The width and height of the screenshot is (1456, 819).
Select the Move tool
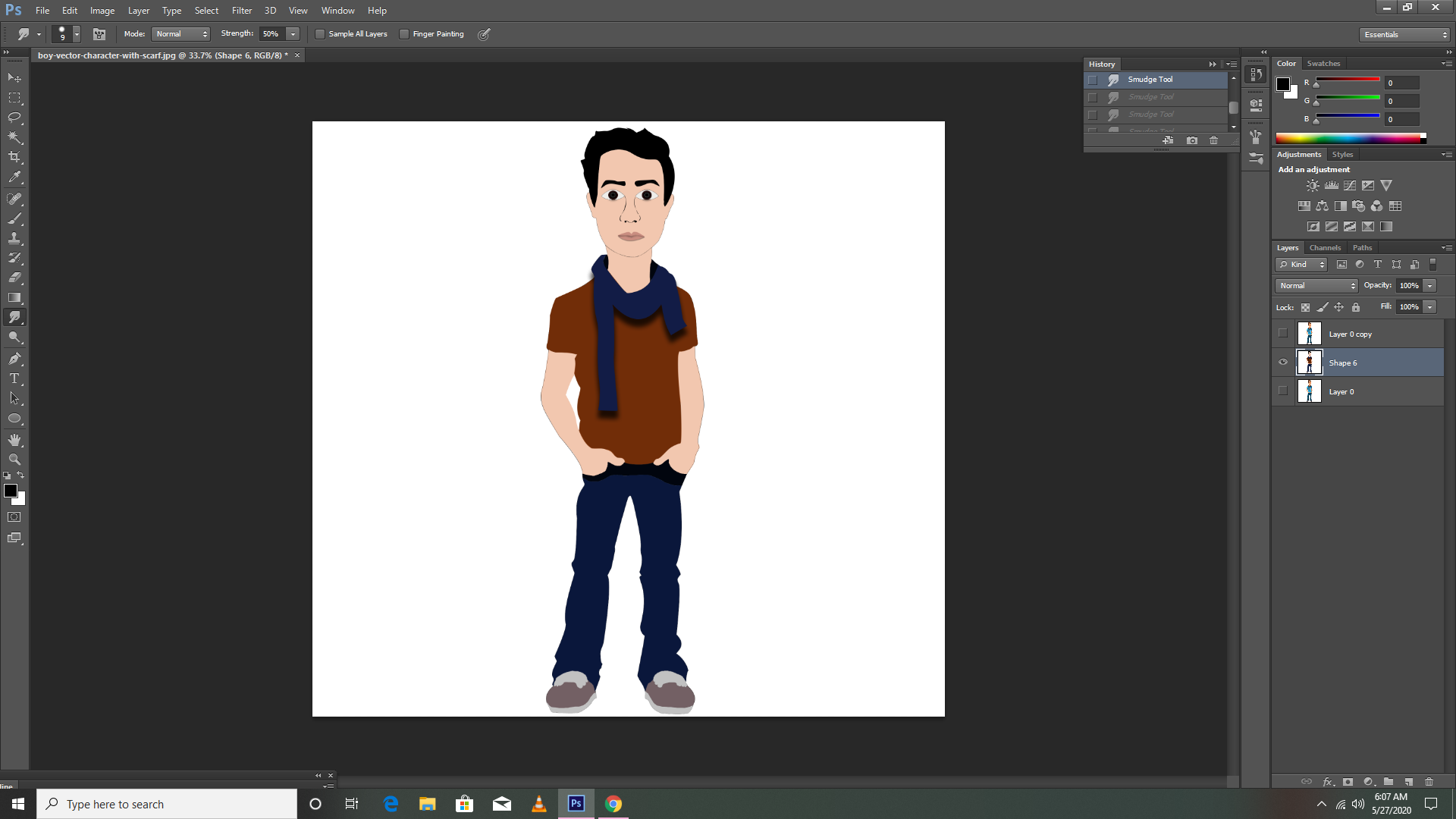pyautogui.click(x=14, y=78)
